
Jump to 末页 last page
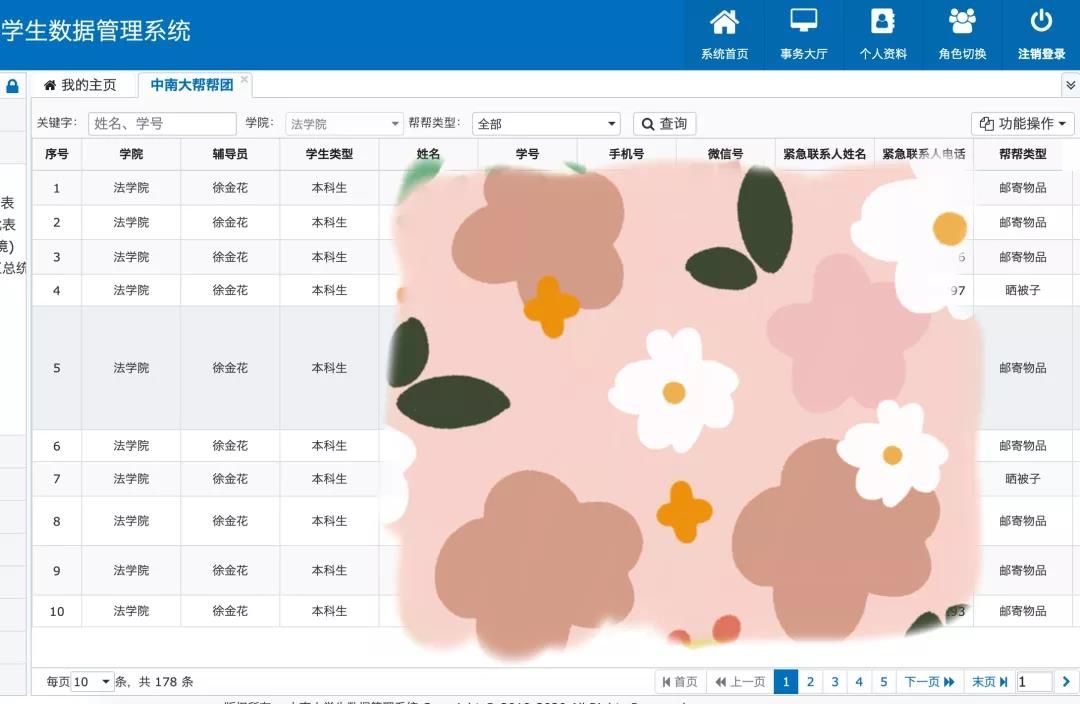pyautogui.click(x=989, y=682)
